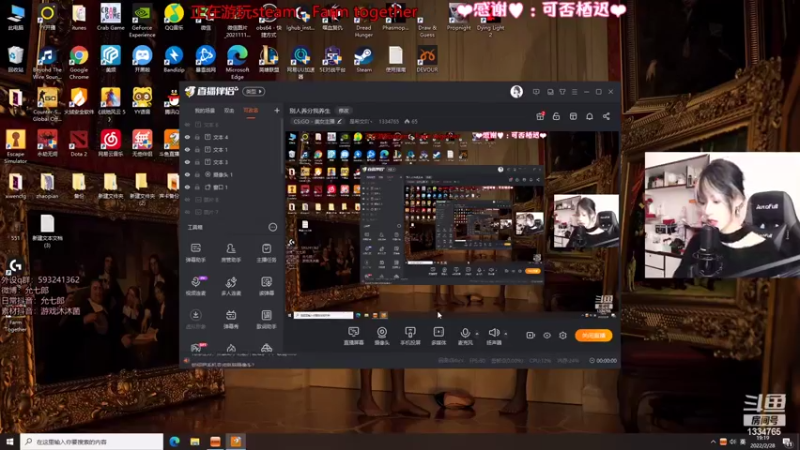This screenshot has width=800, height=450.
Task: Open the 歌词助手 lyrics assistant tool
Action: click(x=266, y=319)
